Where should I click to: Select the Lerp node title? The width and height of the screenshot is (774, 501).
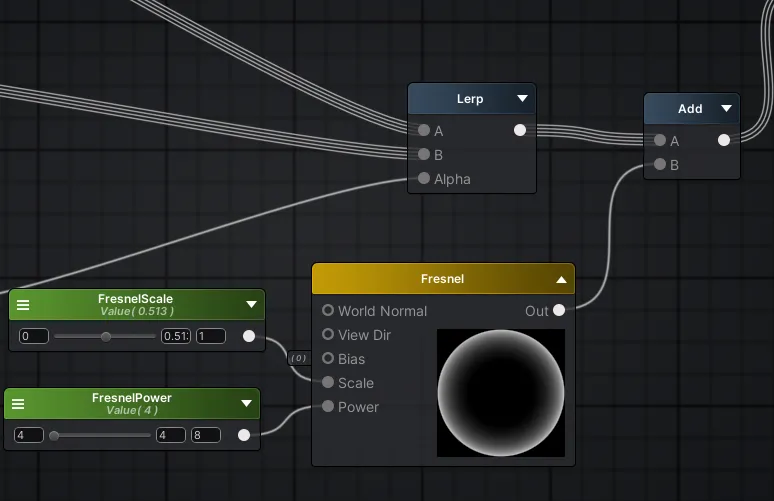pos(470,99)
